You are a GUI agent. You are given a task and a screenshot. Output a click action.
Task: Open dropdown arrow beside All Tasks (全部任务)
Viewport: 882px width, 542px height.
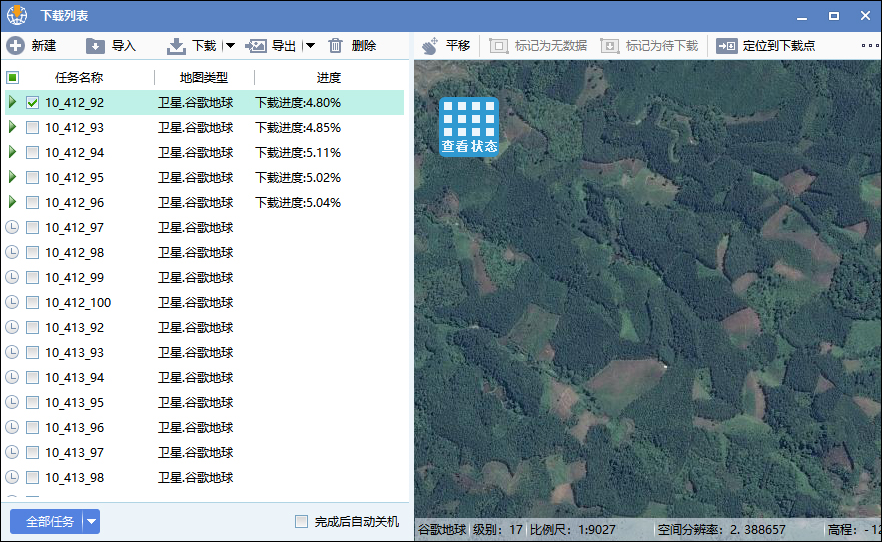91,522
